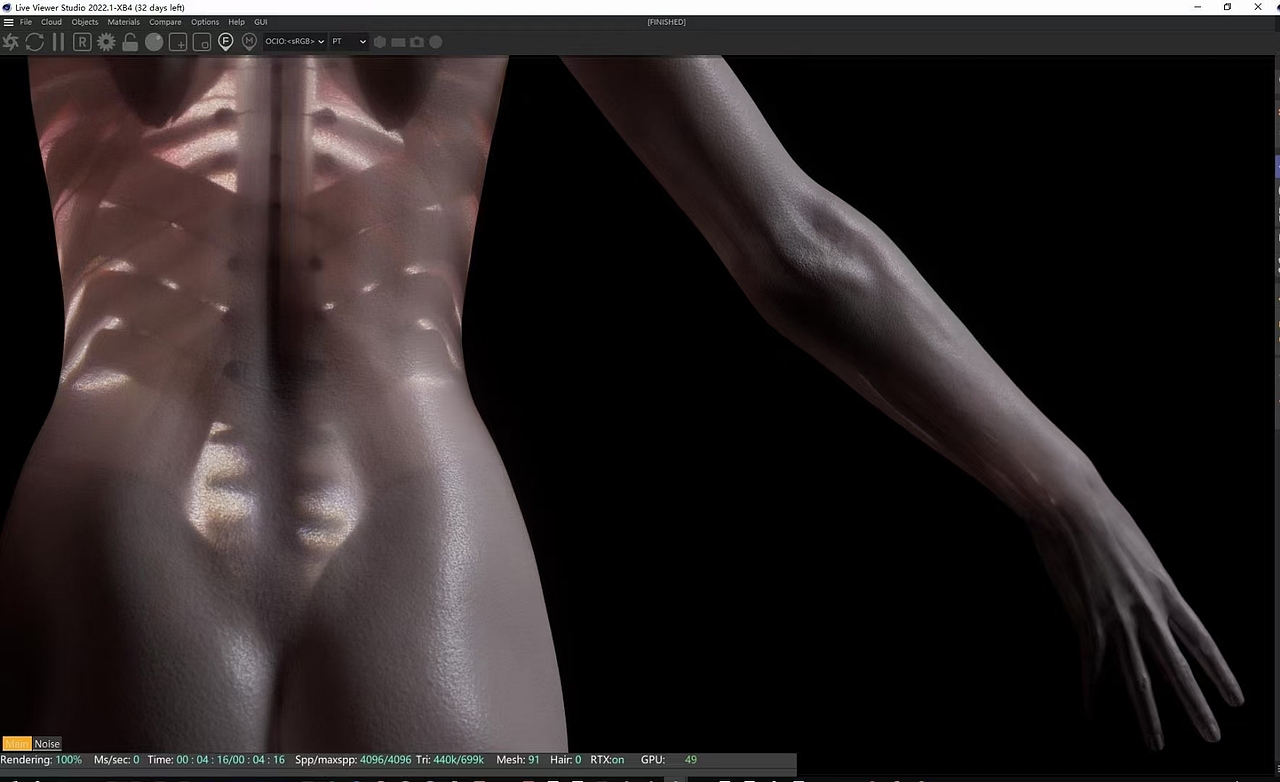The height and width of the screenshot is (782, 1280).
Task: Click the [FINISHED] render status label
Action: (666, 22)
